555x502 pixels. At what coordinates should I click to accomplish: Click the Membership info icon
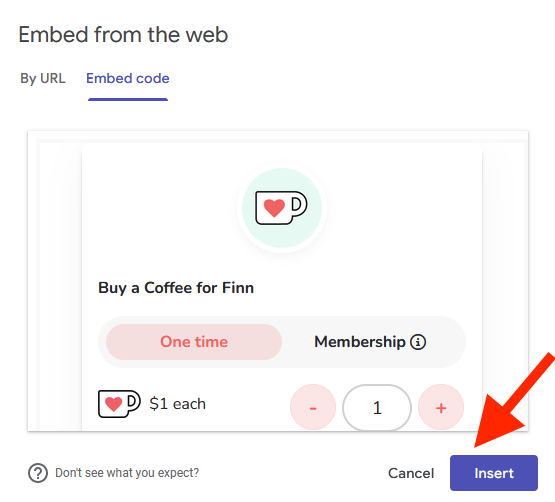pyautogui.click(x=418, y=342)
